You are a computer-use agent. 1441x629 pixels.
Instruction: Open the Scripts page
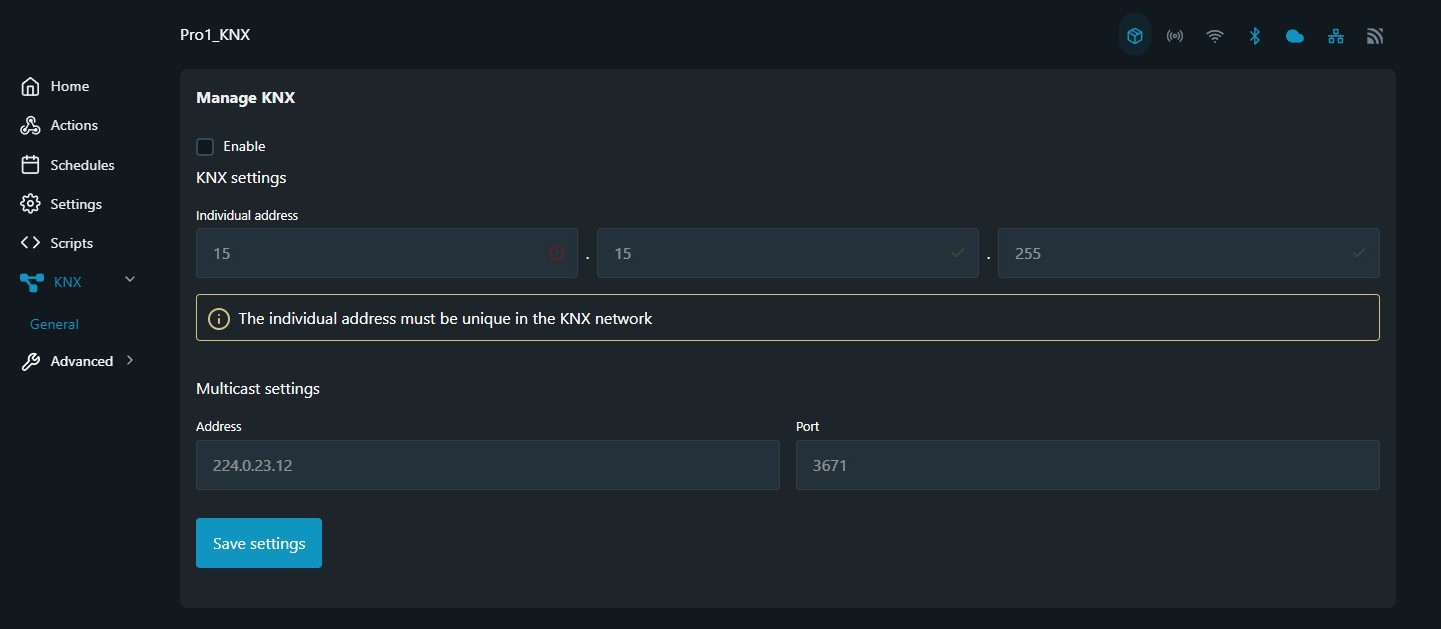coord(71,243)
